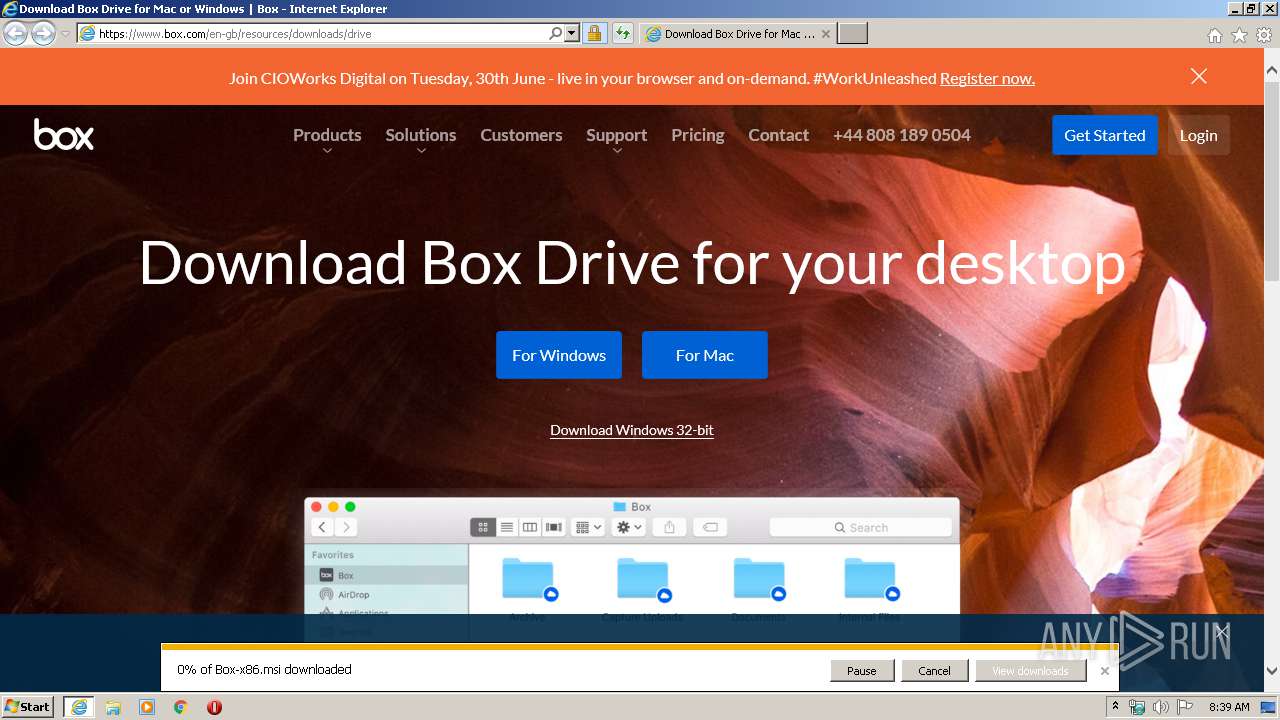Open the Contact page
Viewport: 1280px width, 720px height.
pyautogui.click(x=778, y=135)
